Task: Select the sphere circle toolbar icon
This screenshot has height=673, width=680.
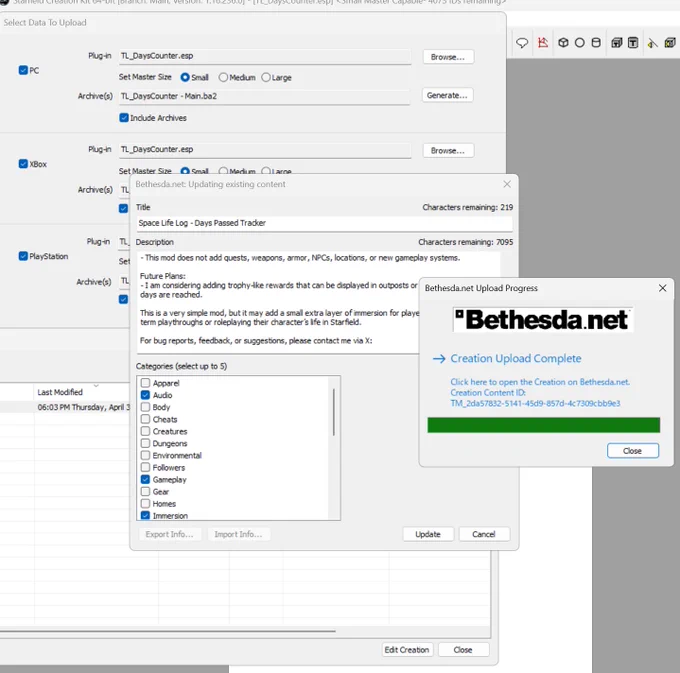Action: point(579,42)
